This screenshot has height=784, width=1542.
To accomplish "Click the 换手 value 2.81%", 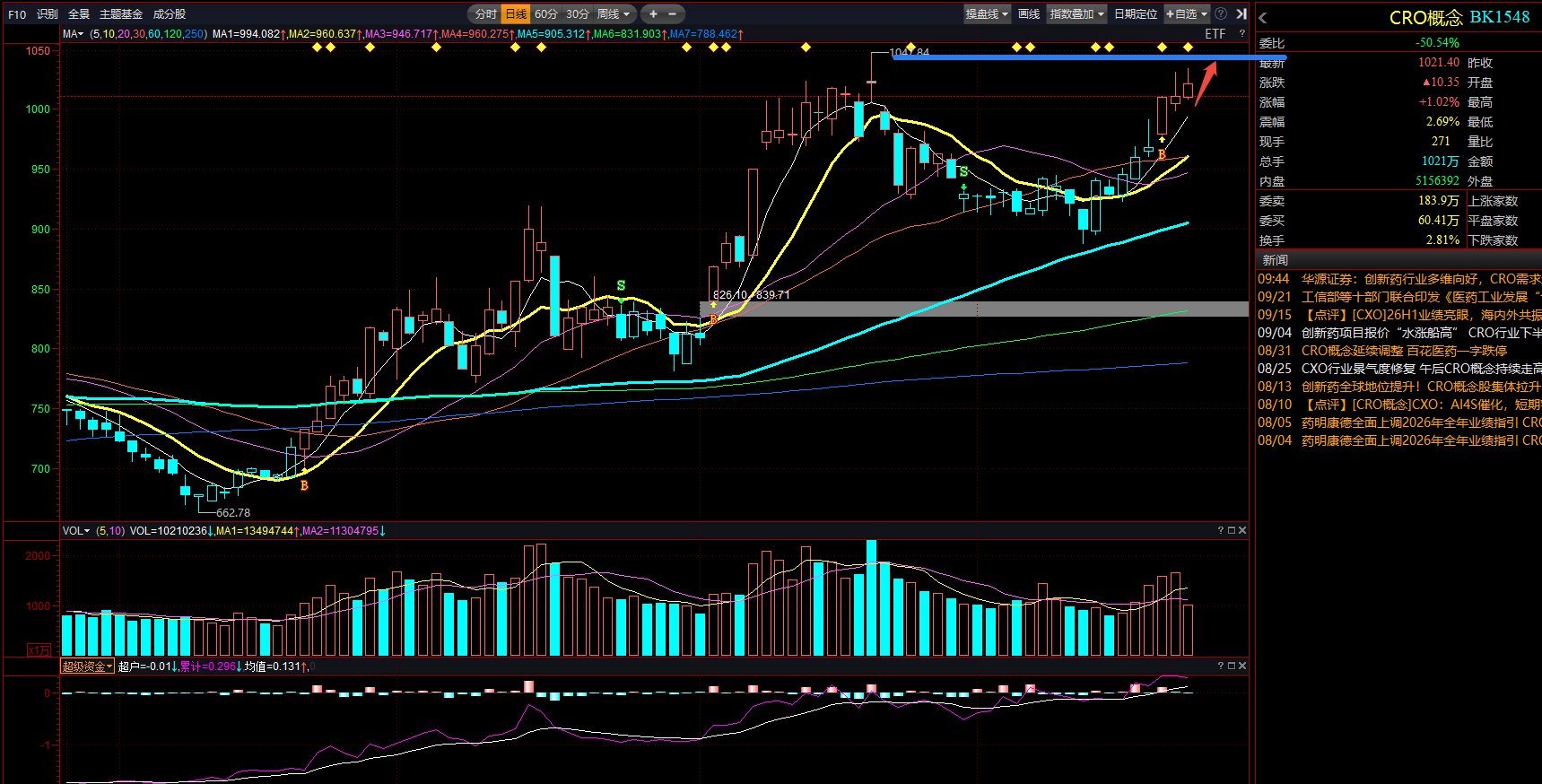I will click(x=1442, y=240).
